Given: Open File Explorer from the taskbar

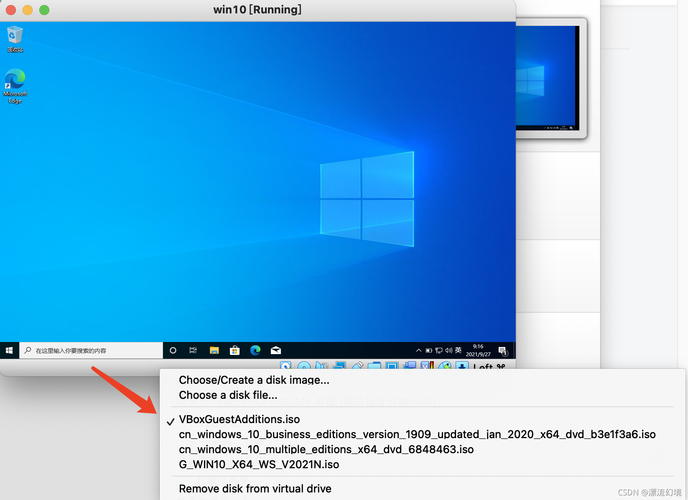Looking at the screenshot, I should [215, 351].
